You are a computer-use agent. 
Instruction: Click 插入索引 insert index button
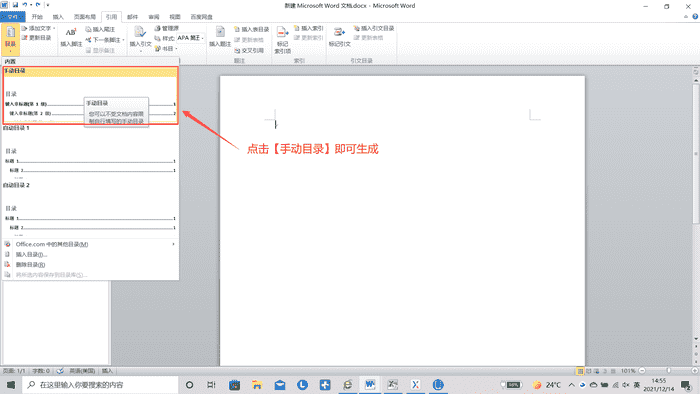(x=308, y=28)
